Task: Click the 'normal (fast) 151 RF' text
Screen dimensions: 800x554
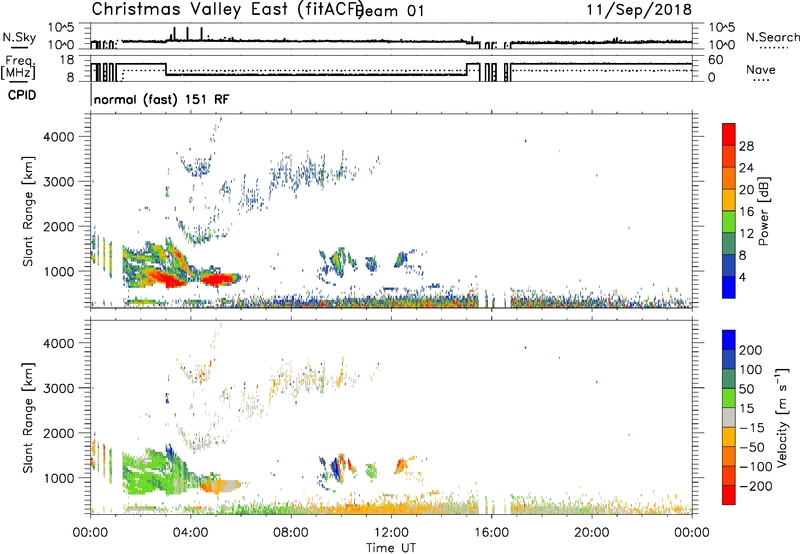Action: coord(161,99)
